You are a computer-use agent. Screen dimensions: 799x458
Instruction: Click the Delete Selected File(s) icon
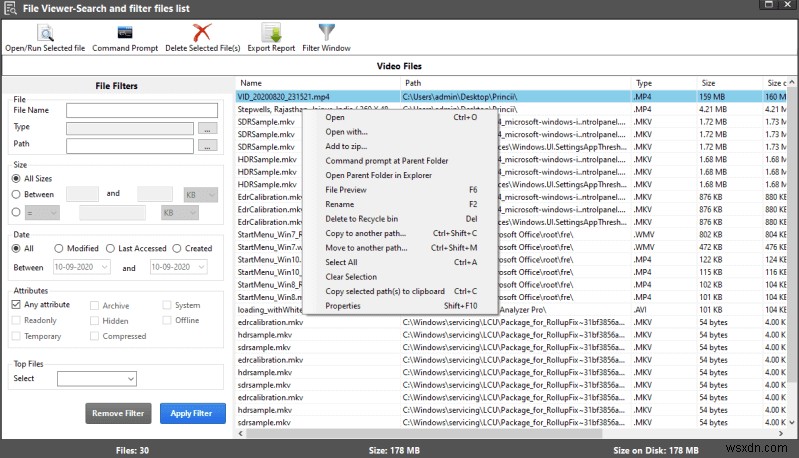202,33
